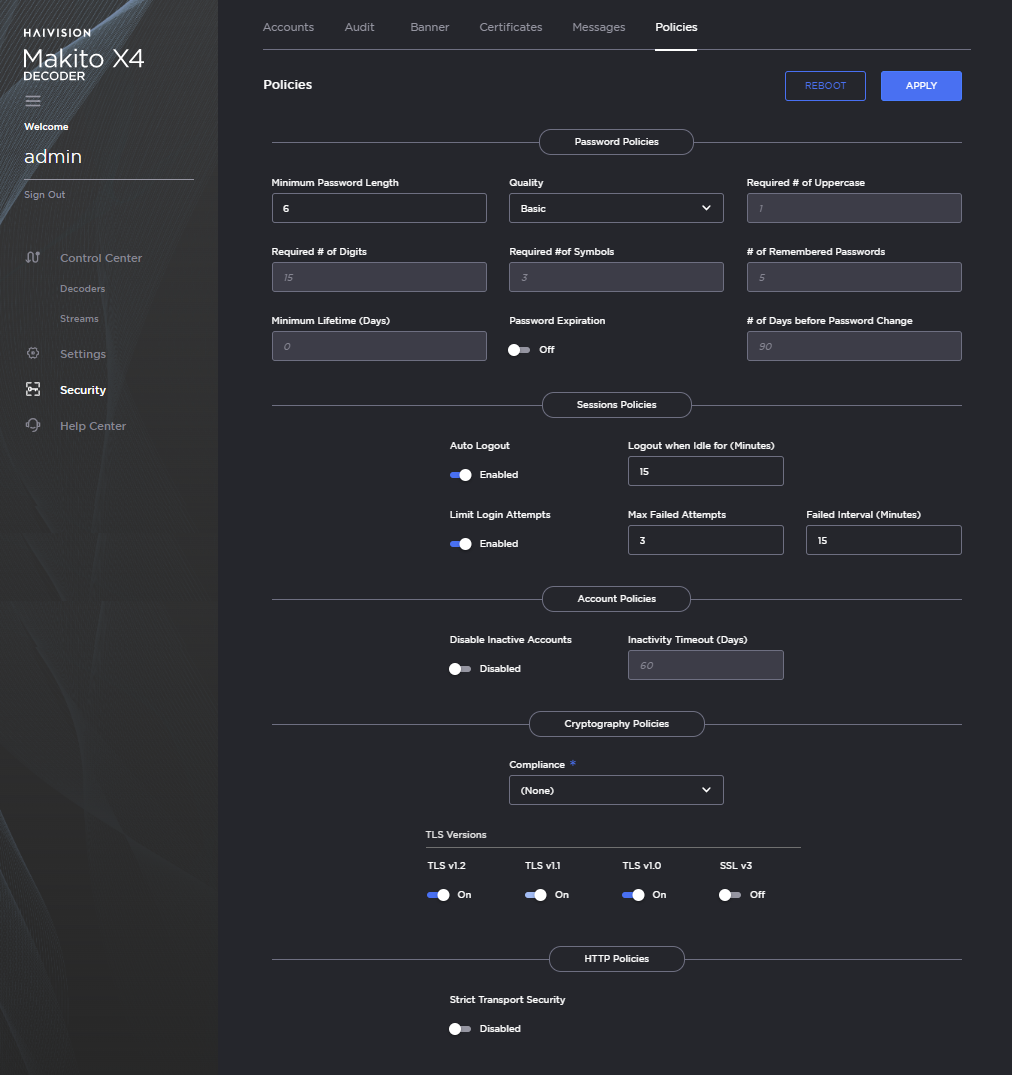Open the Quality dropdown set to Basic

tap(616, 208)
